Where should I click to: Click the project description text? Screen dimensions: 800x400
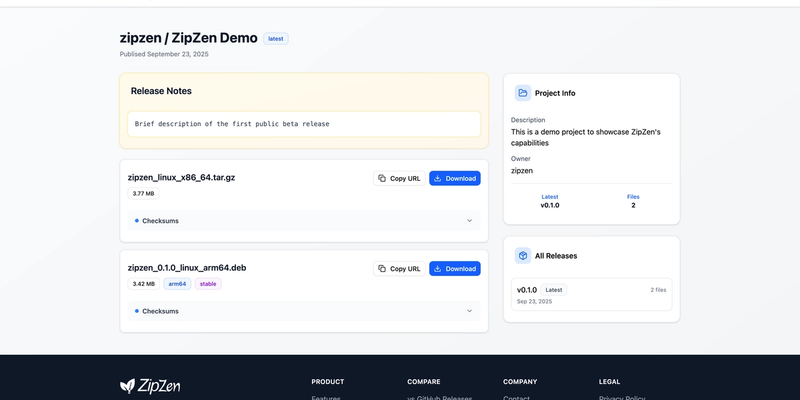pyautogui.click(x=586, y=137)
